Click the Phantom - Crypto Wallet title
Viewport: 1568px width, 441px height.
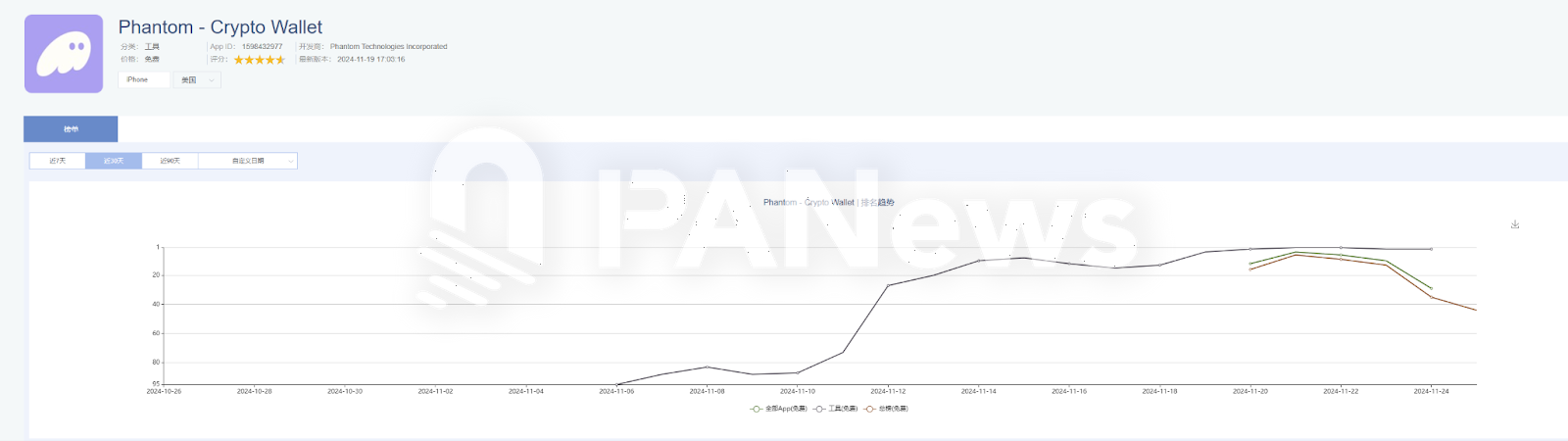(x=220, y=27)
